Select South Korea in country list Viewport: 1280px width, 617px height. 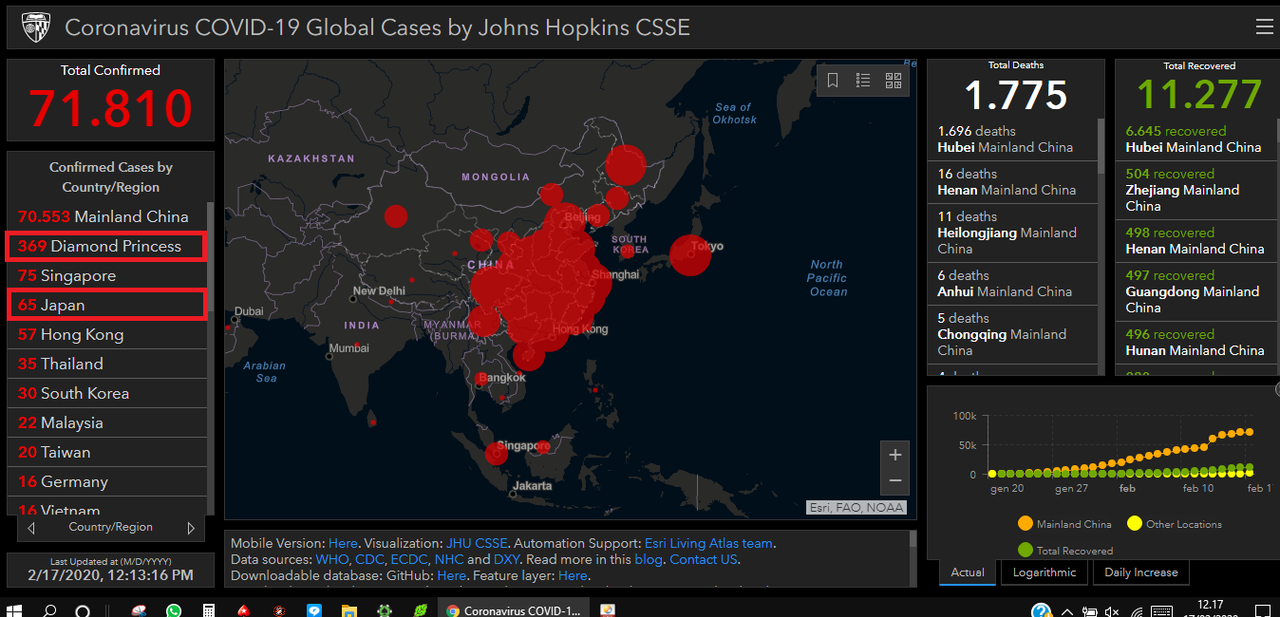pyautogui.click(x=107, y=393)
